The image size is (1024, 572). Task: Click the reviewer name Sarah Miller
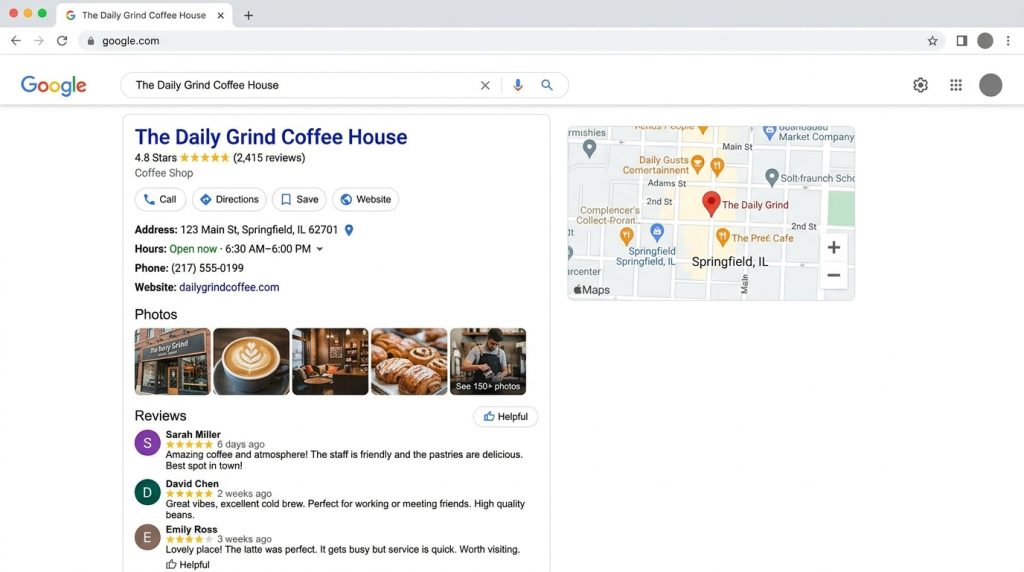click(193, 434)
